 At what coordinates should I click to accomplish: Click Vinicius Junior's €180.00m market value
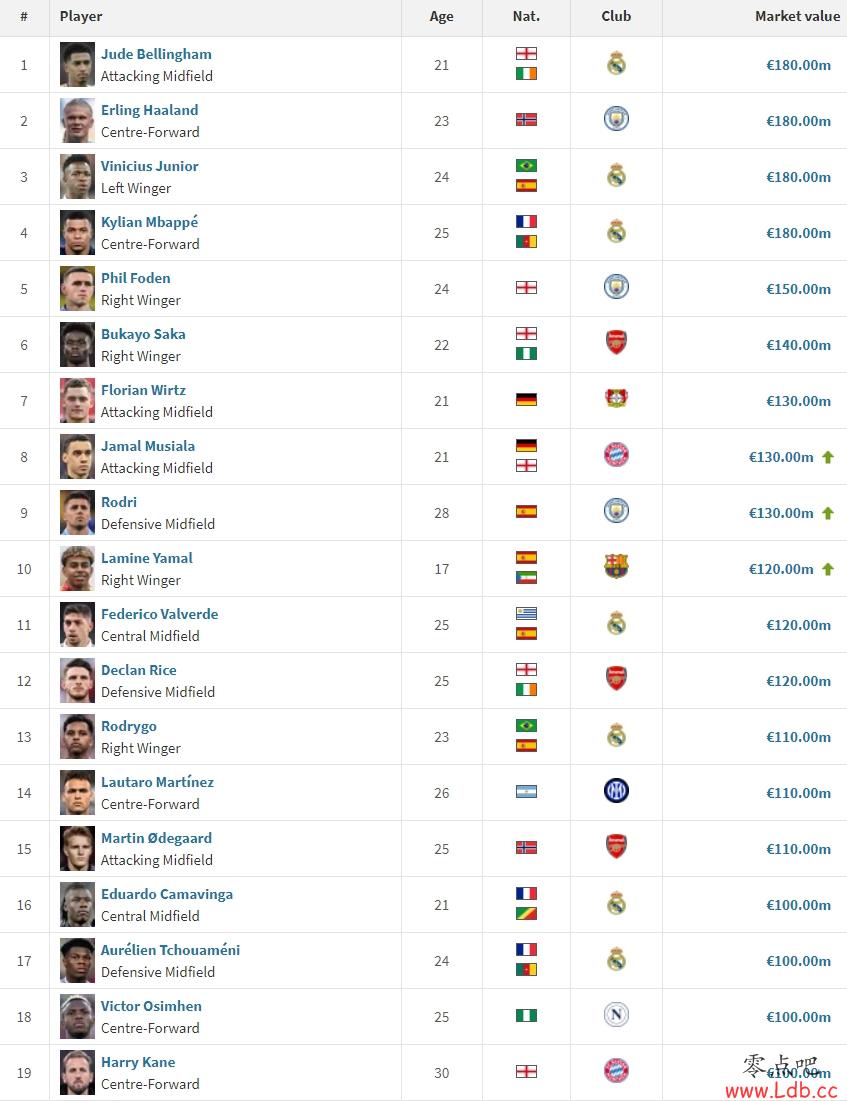coord(799,177)
